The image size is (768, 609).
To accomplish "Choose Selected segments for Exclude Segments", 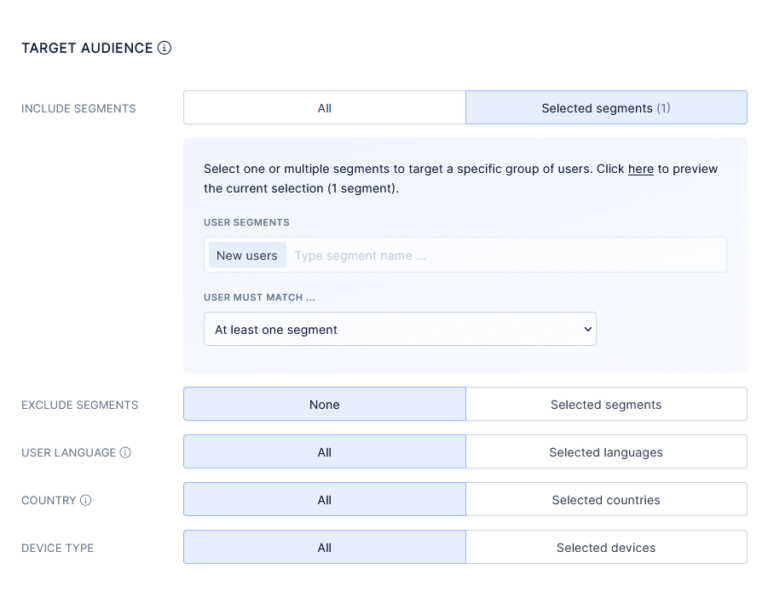I will [x=606, y=405].
